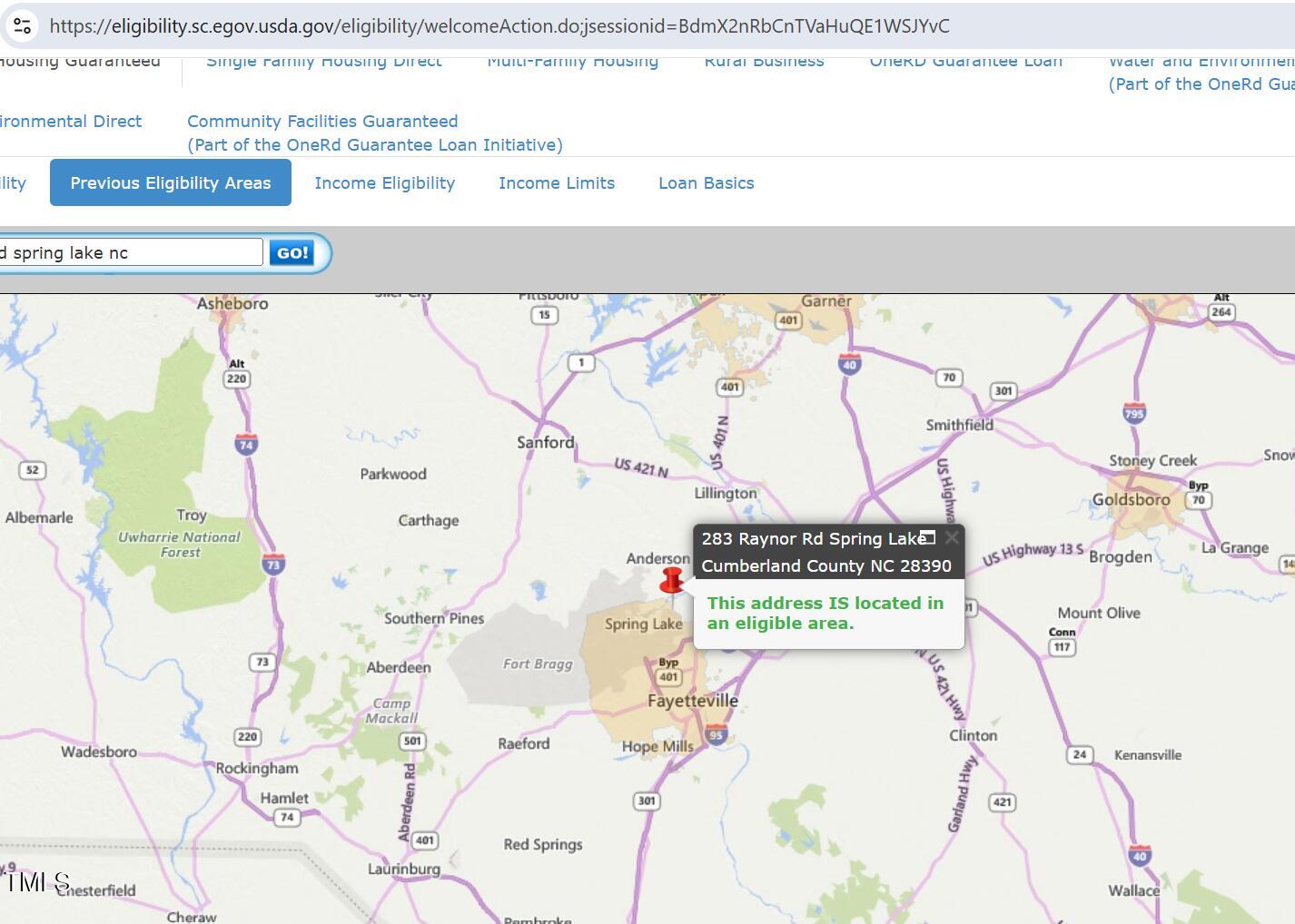1295x924 pixels.
Task: Select Multi-Family Housing program
Action: click(x=573, y=61)
